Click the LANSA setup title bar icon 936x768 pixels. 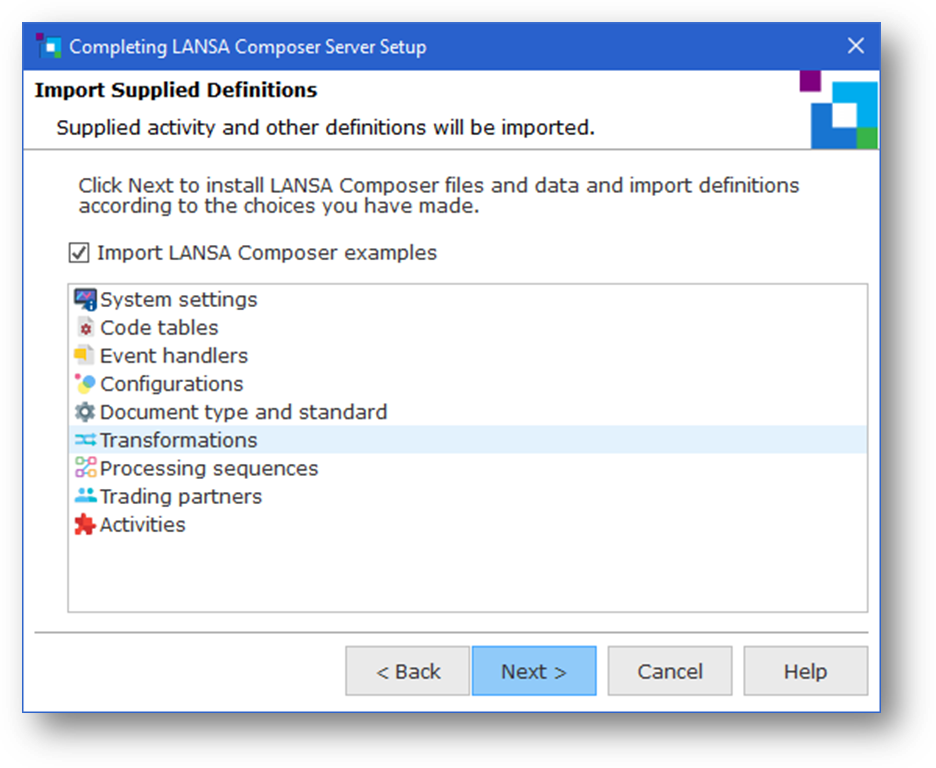pos(48,46)
